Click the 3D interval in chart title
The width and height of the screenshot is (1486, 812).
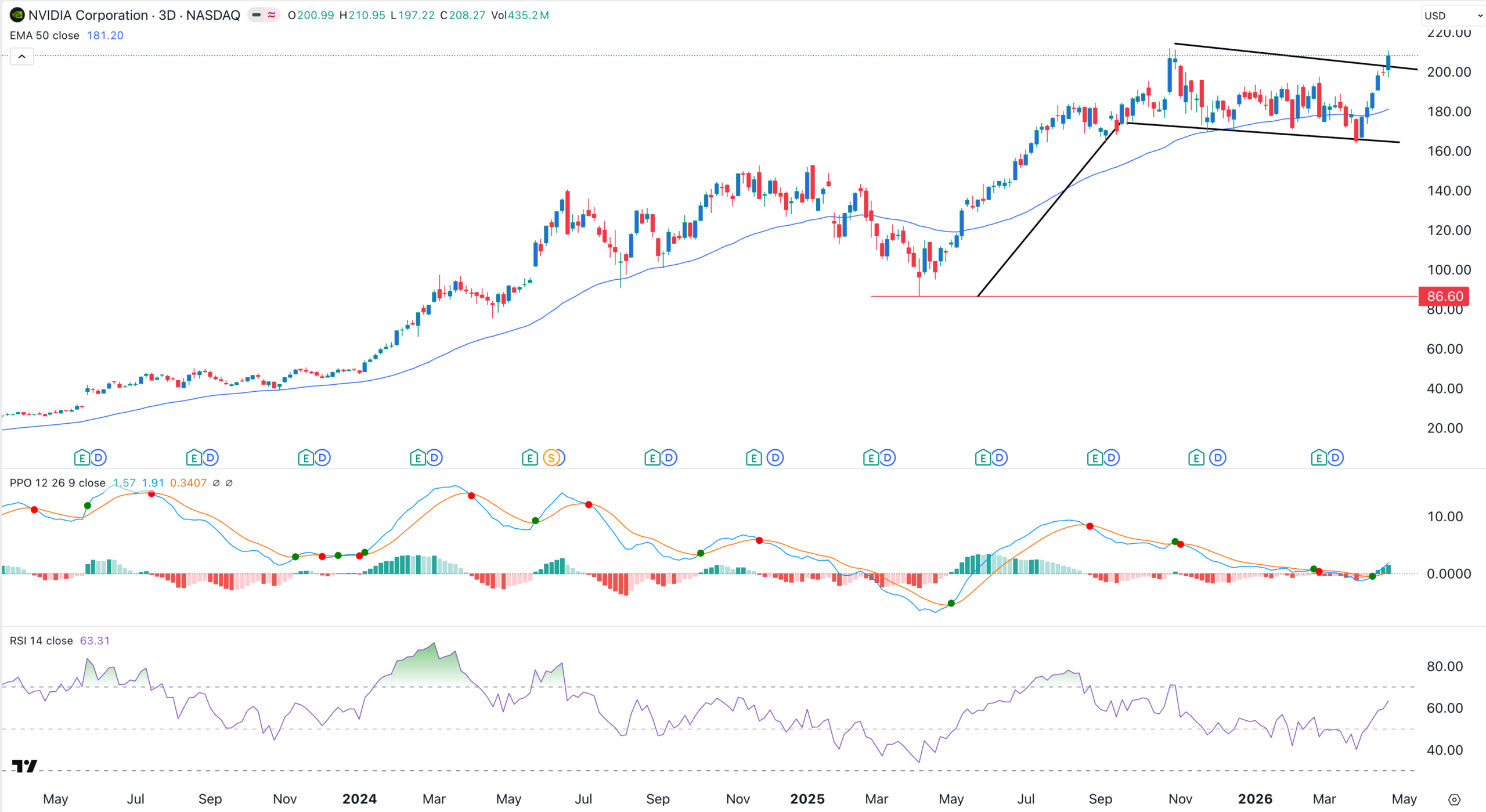167,15
